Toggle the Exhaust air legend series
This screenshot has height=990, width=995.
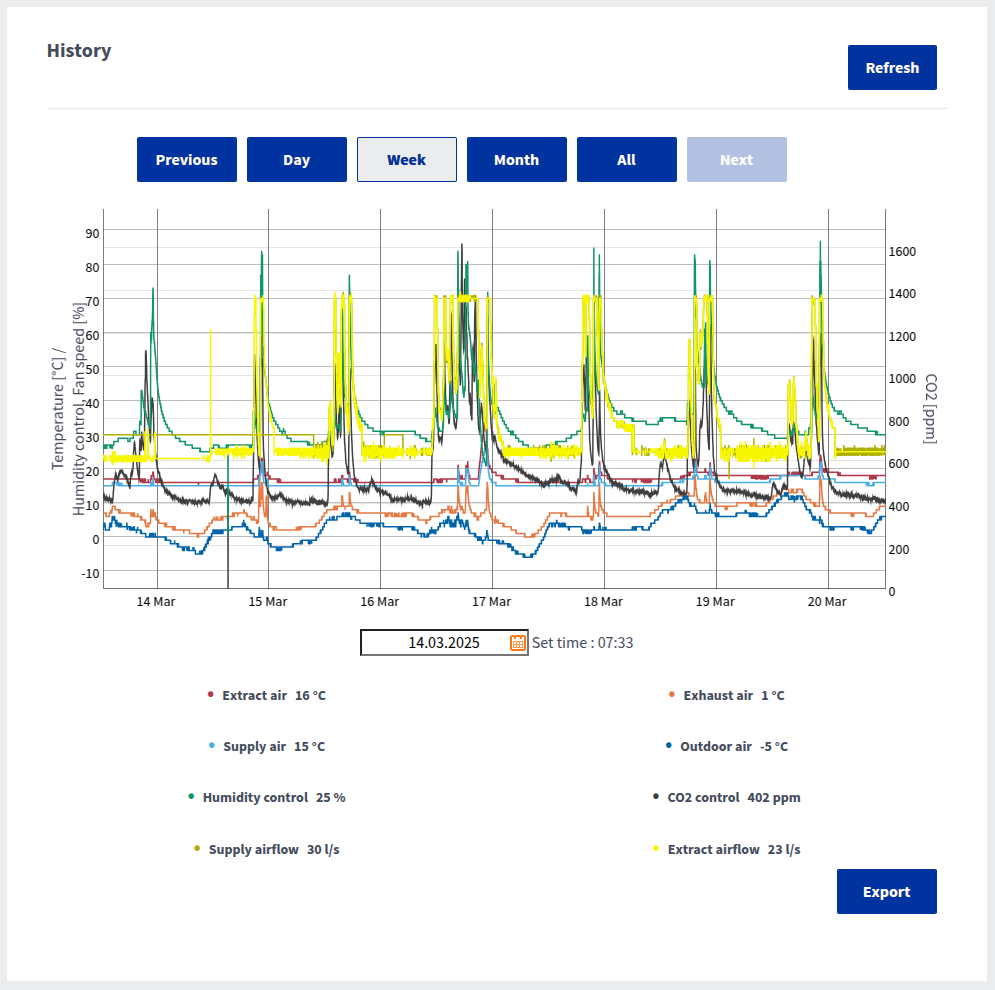click(x=726, y=695)
